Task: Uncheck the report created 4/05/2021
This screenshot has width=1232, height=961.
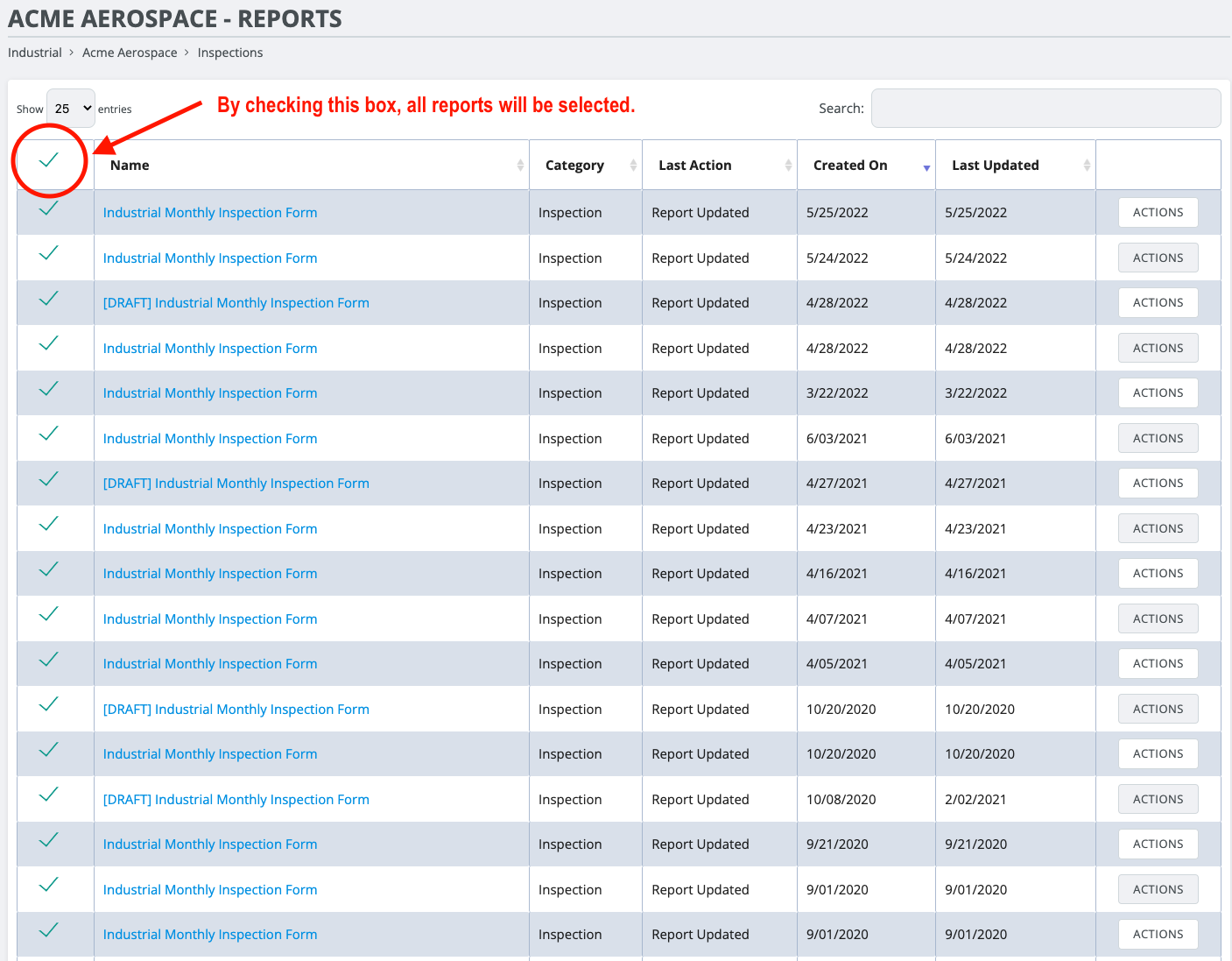Action: [49, 660]
